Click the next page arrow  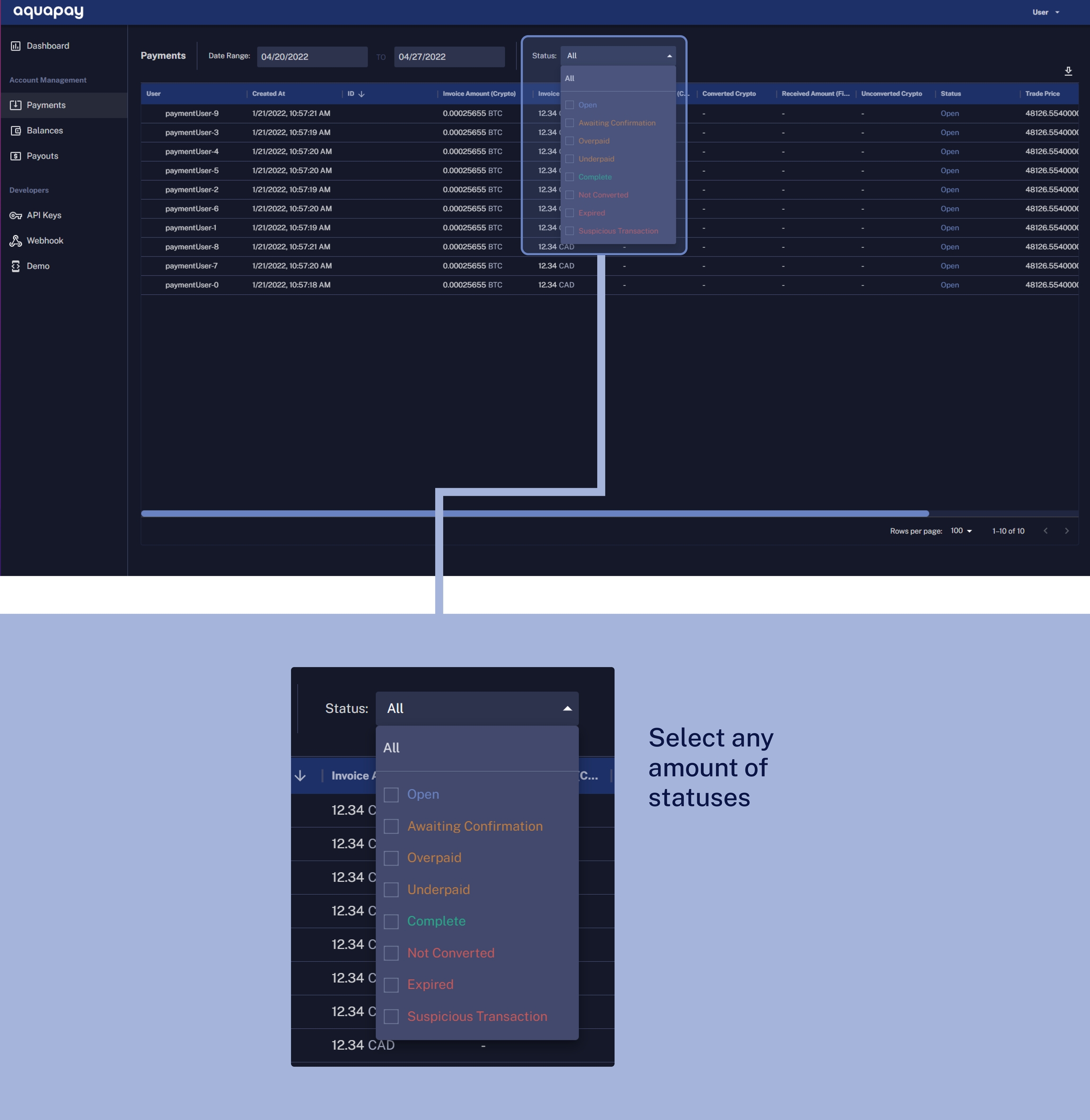point(1066,531)
